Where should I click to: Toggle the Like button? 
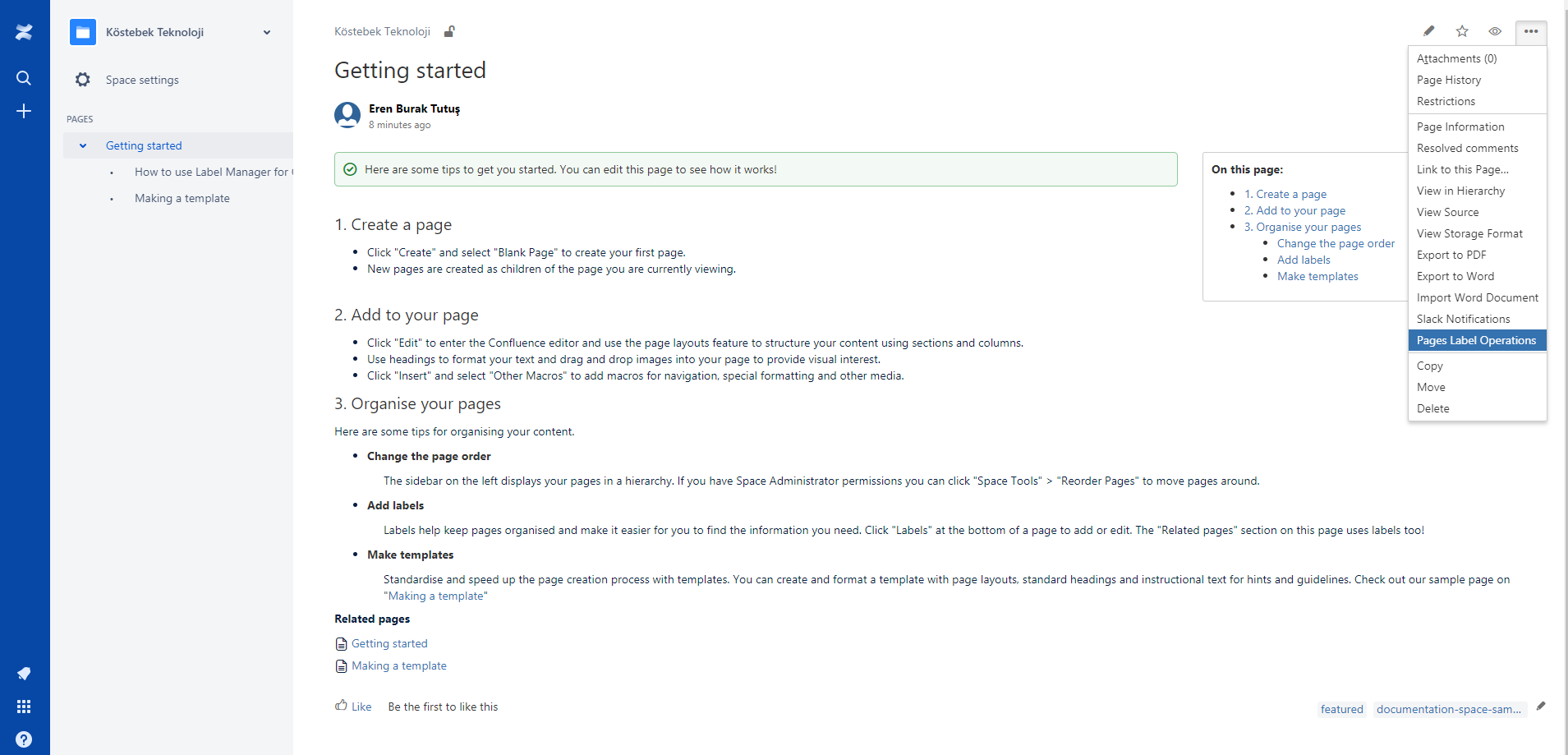[353, 707]
